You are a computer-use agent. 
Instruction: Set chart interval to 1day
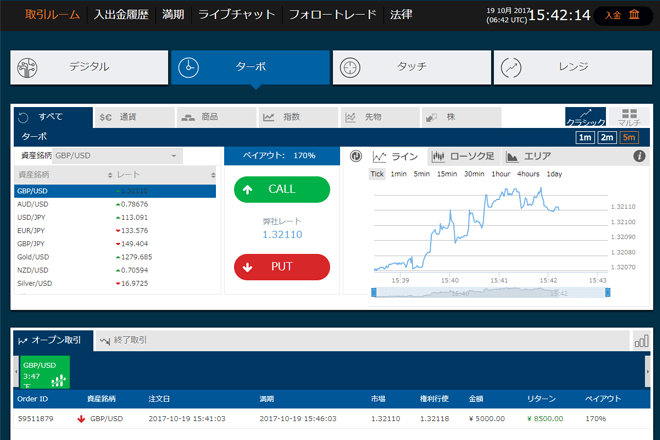coord(554,174)
